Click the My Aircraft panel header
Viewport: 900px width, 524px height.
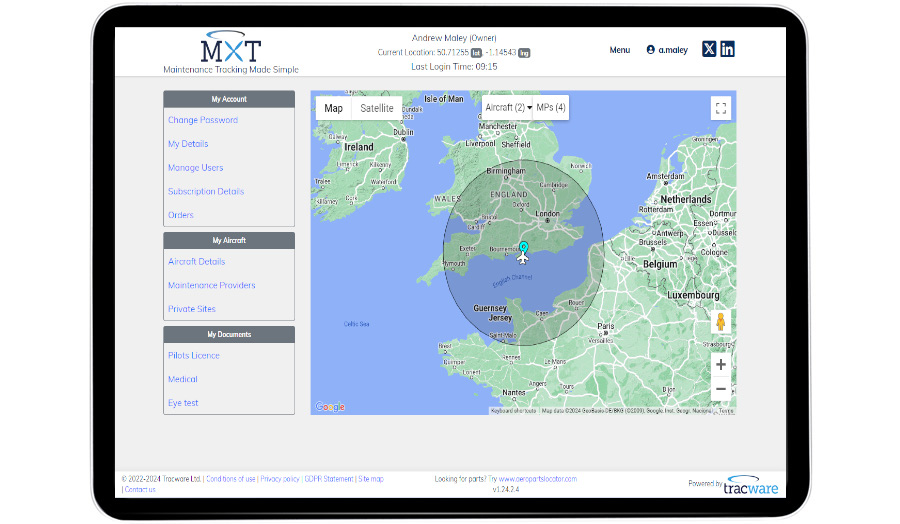click(x=229, y=240)
